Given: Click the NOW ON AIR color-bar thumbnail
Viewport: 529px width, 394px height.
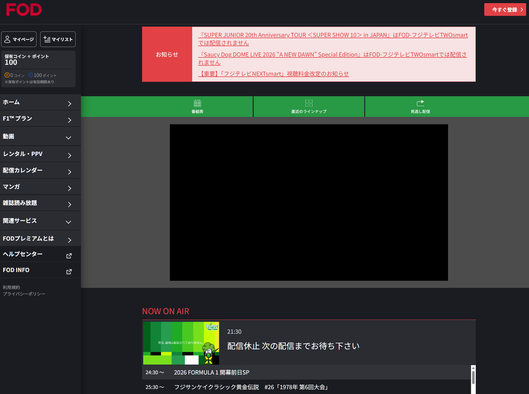Looking at the screenshot, I should coord(181,343).
